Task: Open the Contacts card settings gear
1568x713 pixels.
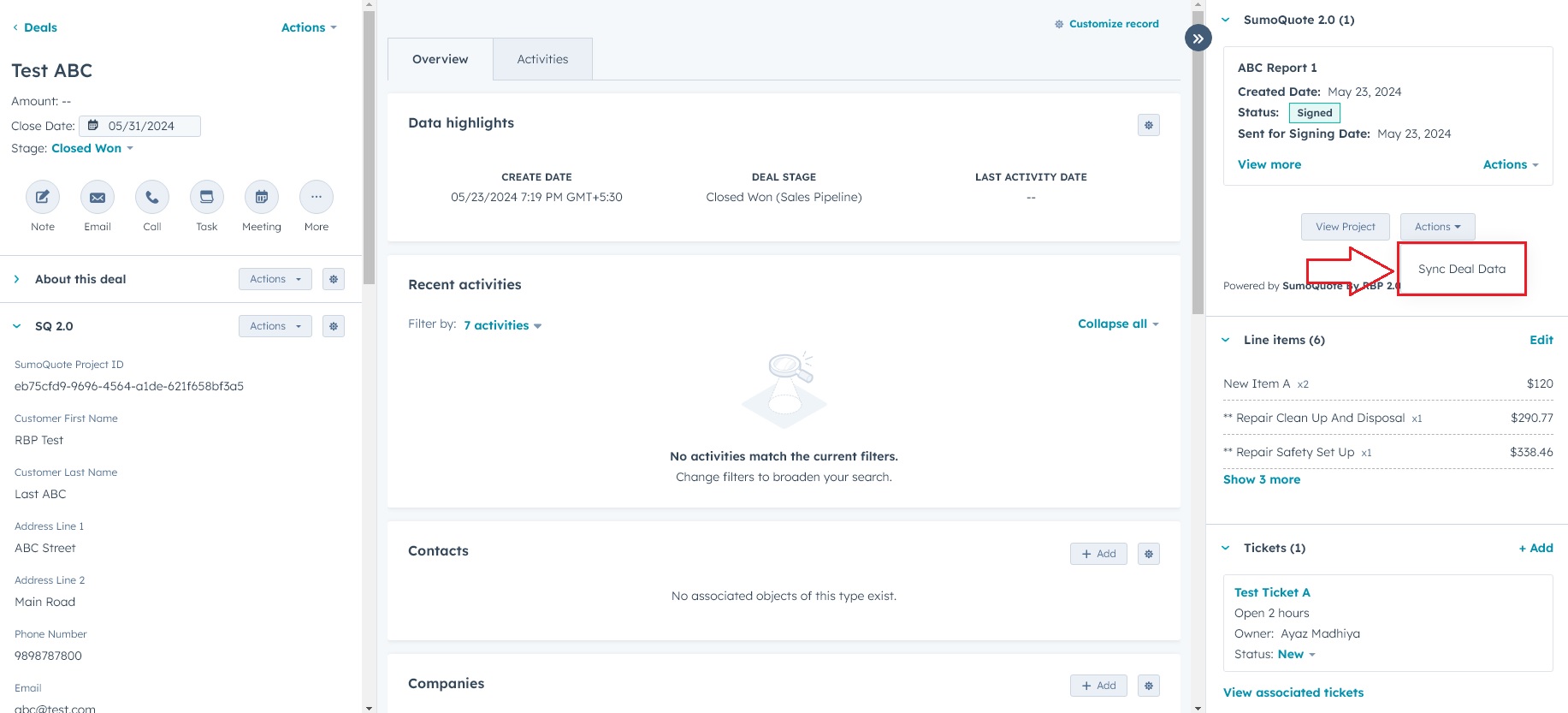Action: pos(1149,554)
